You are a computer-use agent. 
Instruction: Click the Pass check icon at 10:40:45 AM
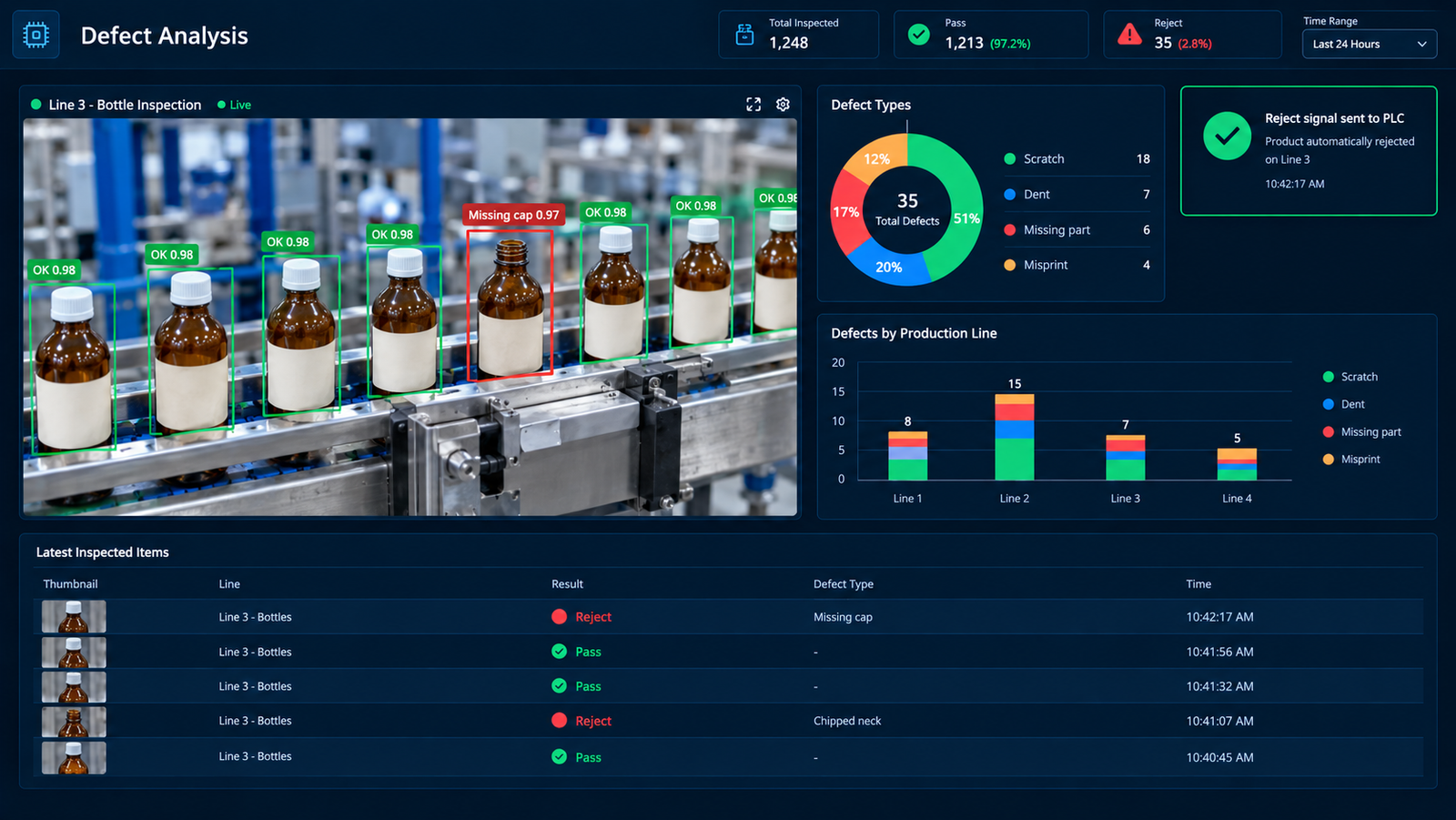[x=560, y=756]
